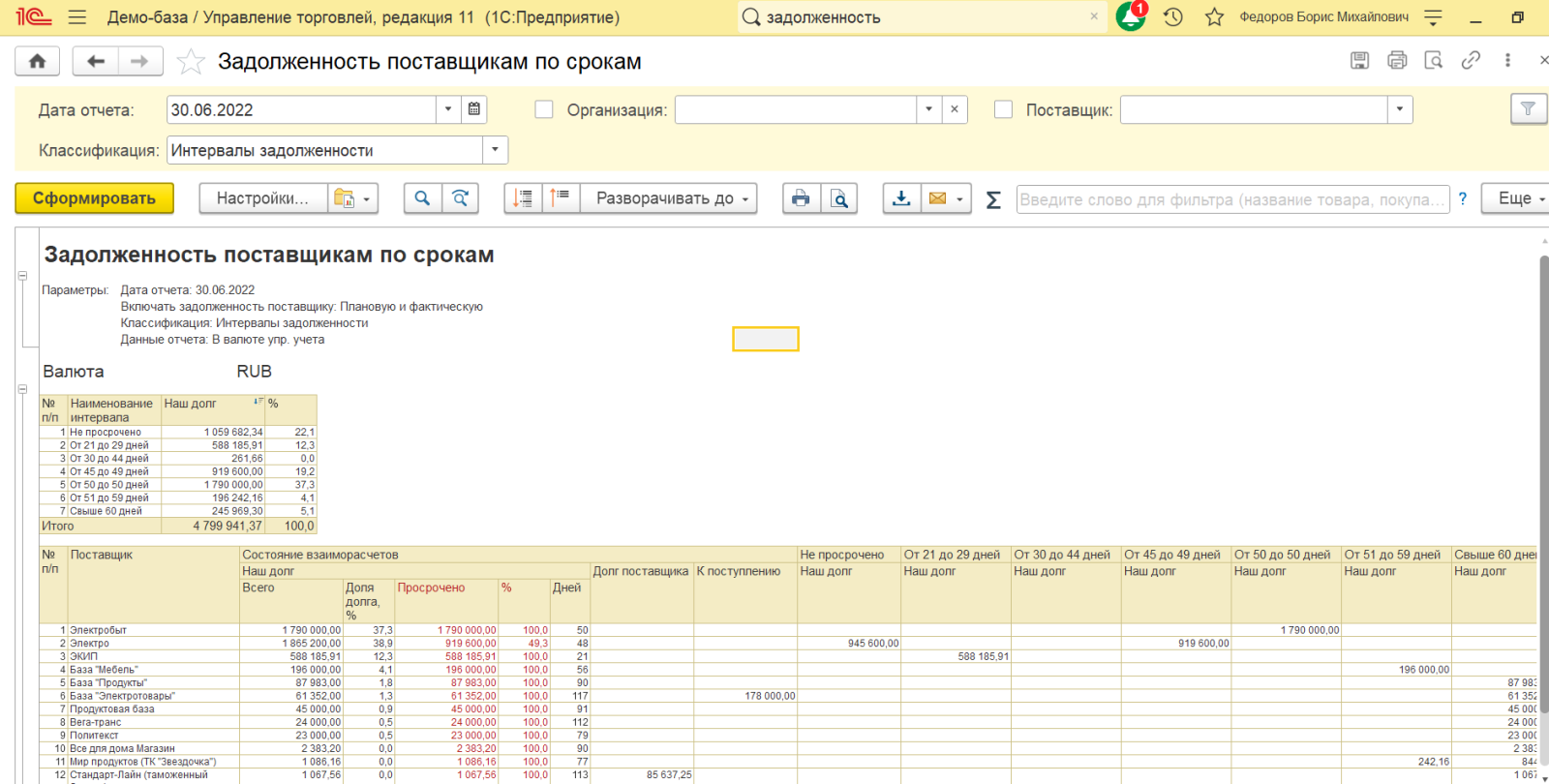
Task: Open the notifications bell
Action: (1130, 16)
